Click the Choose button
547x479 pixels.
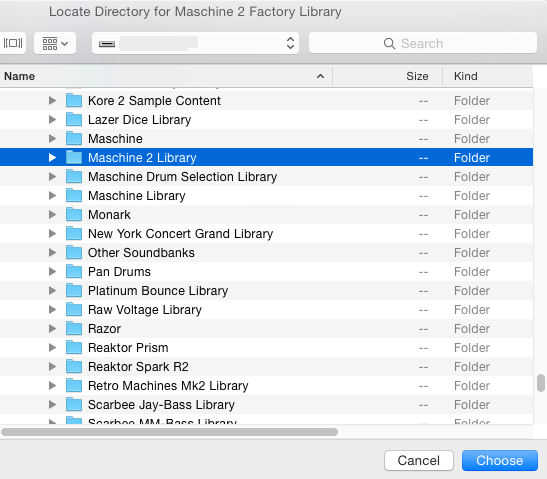click(500, 461)
